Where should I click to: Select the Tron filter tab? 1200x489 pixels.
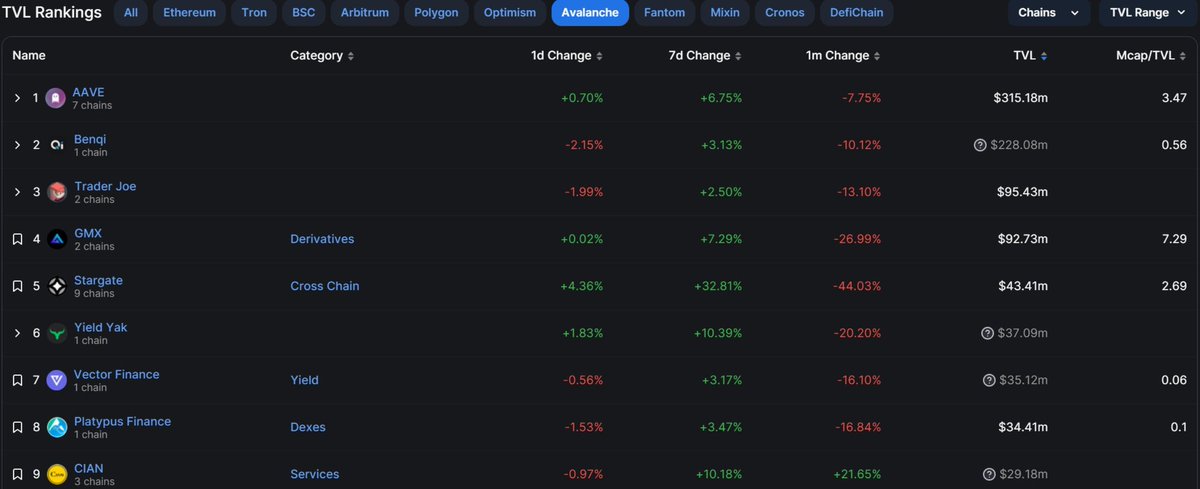(x=254, y=13)
